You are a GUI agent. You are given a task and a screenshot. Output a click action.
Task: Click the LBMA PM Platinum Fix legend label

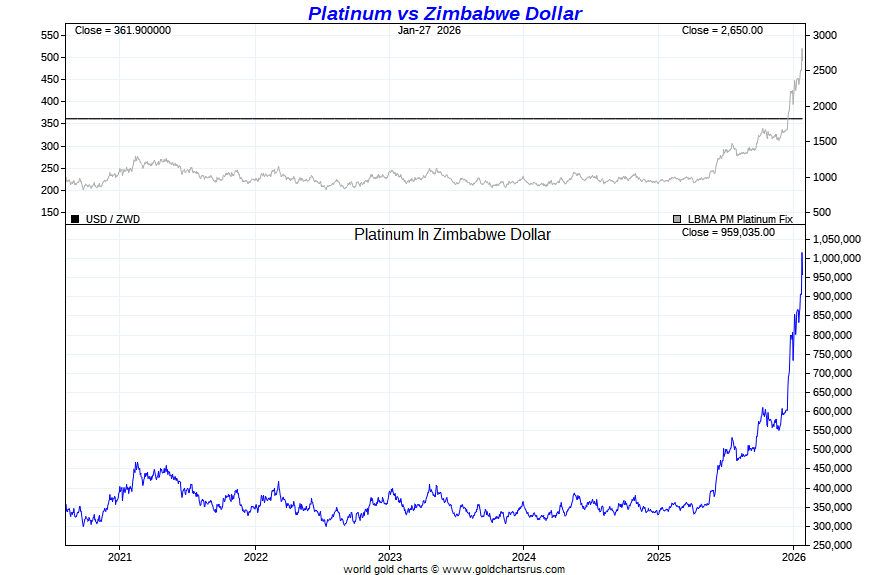coord(740,219)
